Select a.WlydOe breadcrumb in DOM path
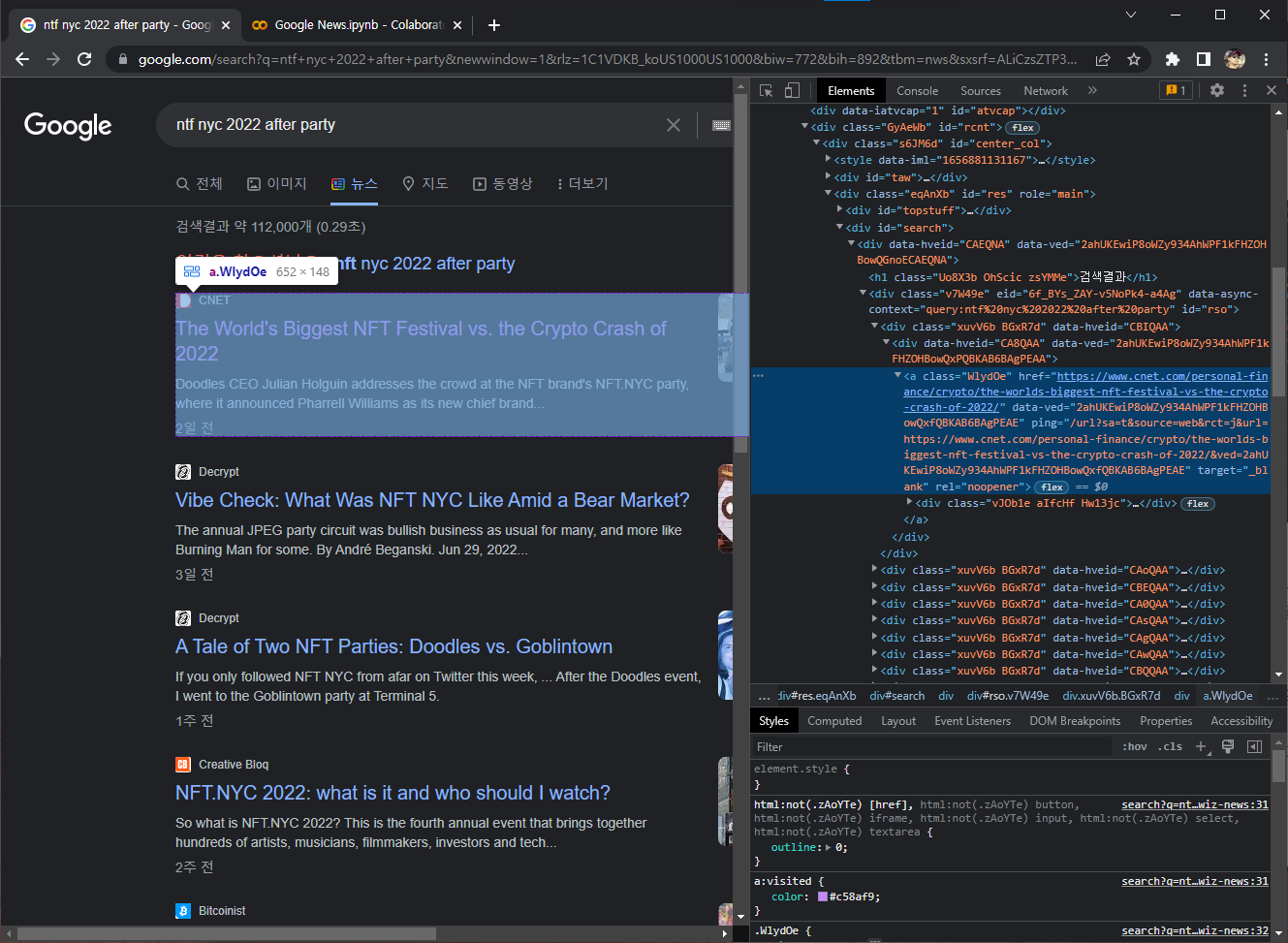Image resolution: width=1288 pixels, height=943 pixels. click(1227, 696)
